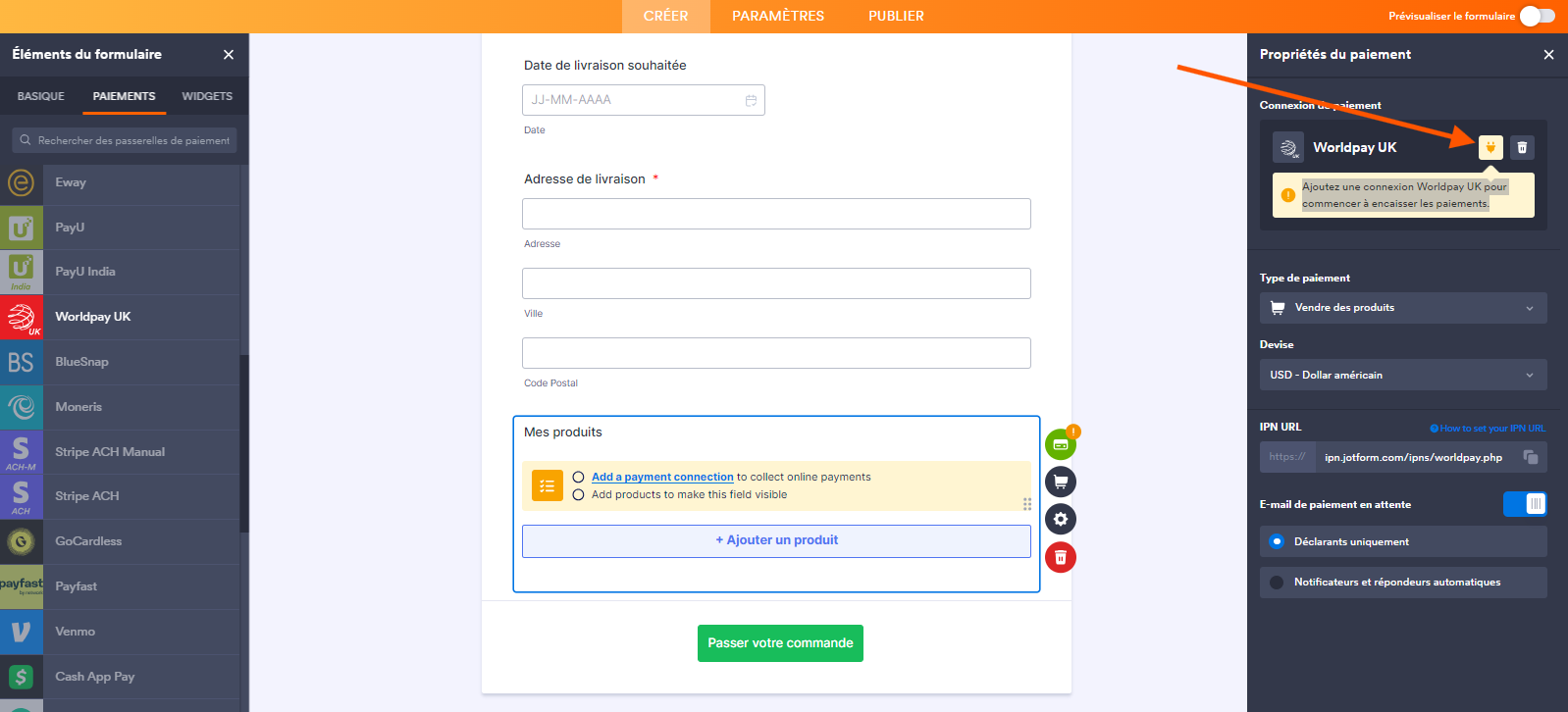Select the Cash App Pay gateway icon
This screenshot has width=1568, height=712.
[21, 676]
